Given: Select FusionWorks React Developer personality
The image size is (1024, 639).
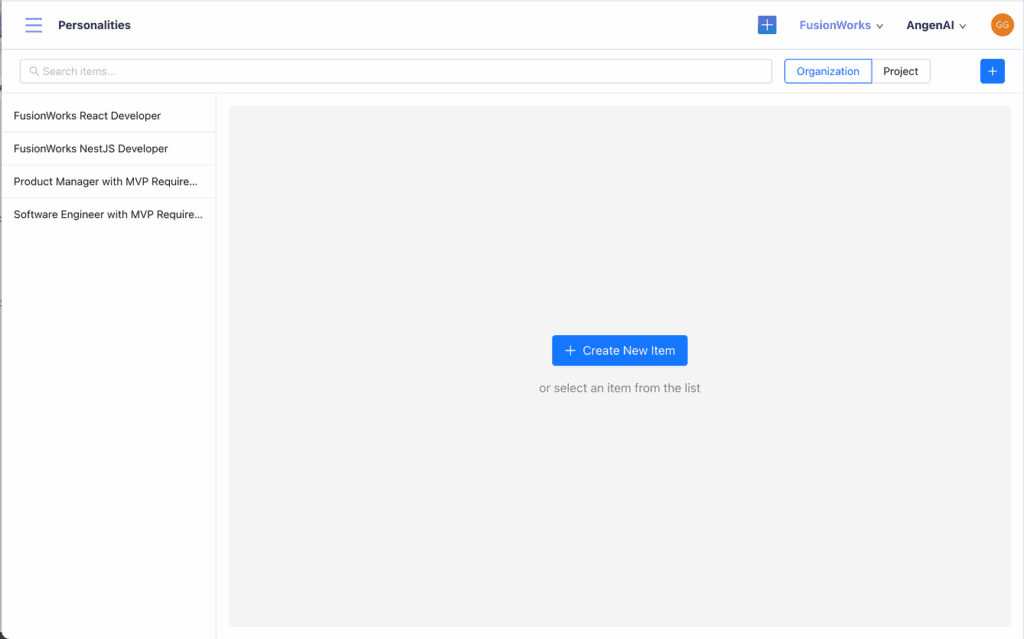Looking at the screenshot, I should tap(87, 116).
